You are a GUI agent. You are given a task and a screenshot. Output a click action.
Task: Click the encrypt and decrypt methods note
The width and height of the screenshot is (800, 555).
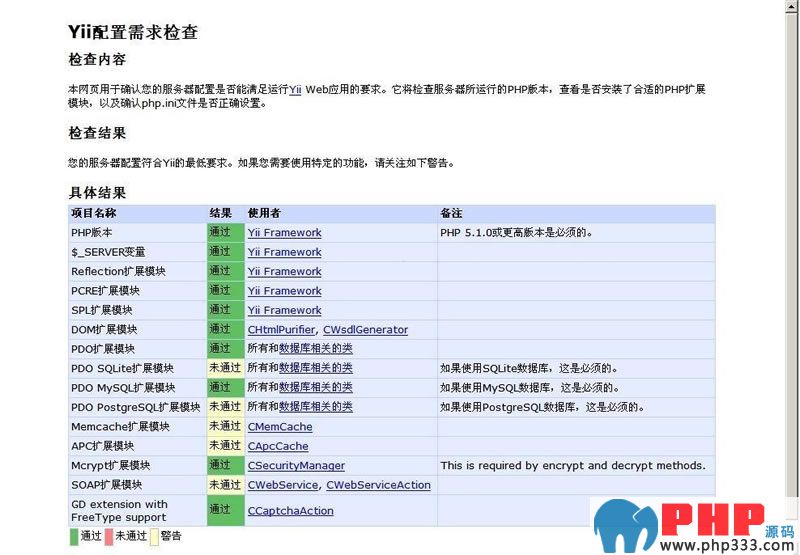573,465
